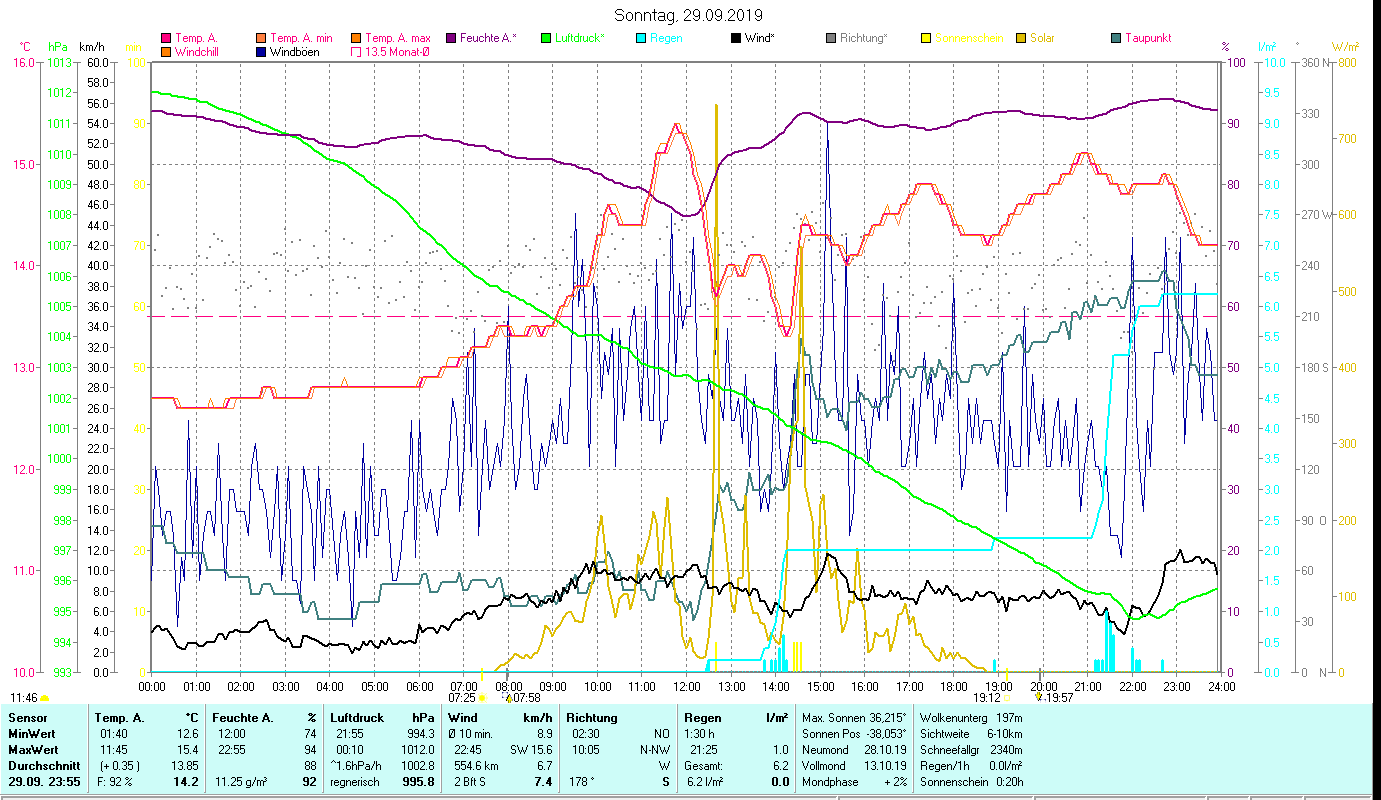Click the 'Gesamt:' rain total label
The image size is (1381, 800).
702,765
